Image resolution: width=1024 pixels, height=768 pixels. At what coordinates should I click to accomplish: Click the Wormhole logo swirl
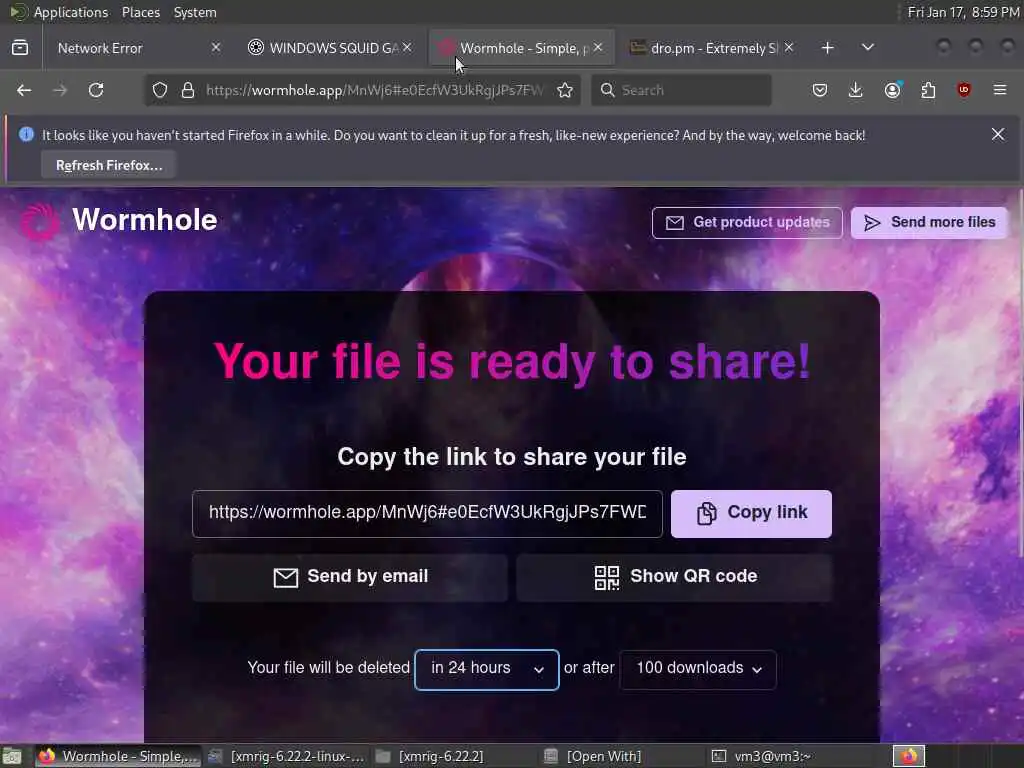(40, 221)
